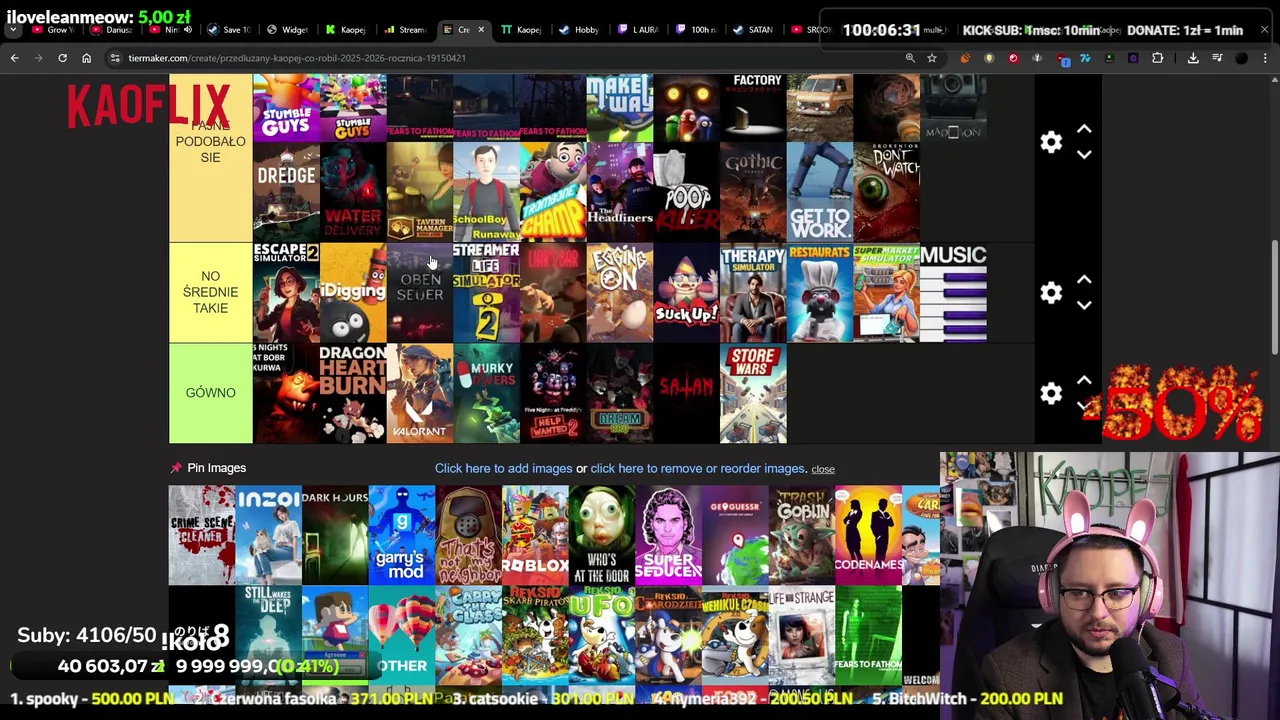This screenshot has width=1280, height=720.
Task: Open the browser downloads icon
Action: click(1193, 58)
